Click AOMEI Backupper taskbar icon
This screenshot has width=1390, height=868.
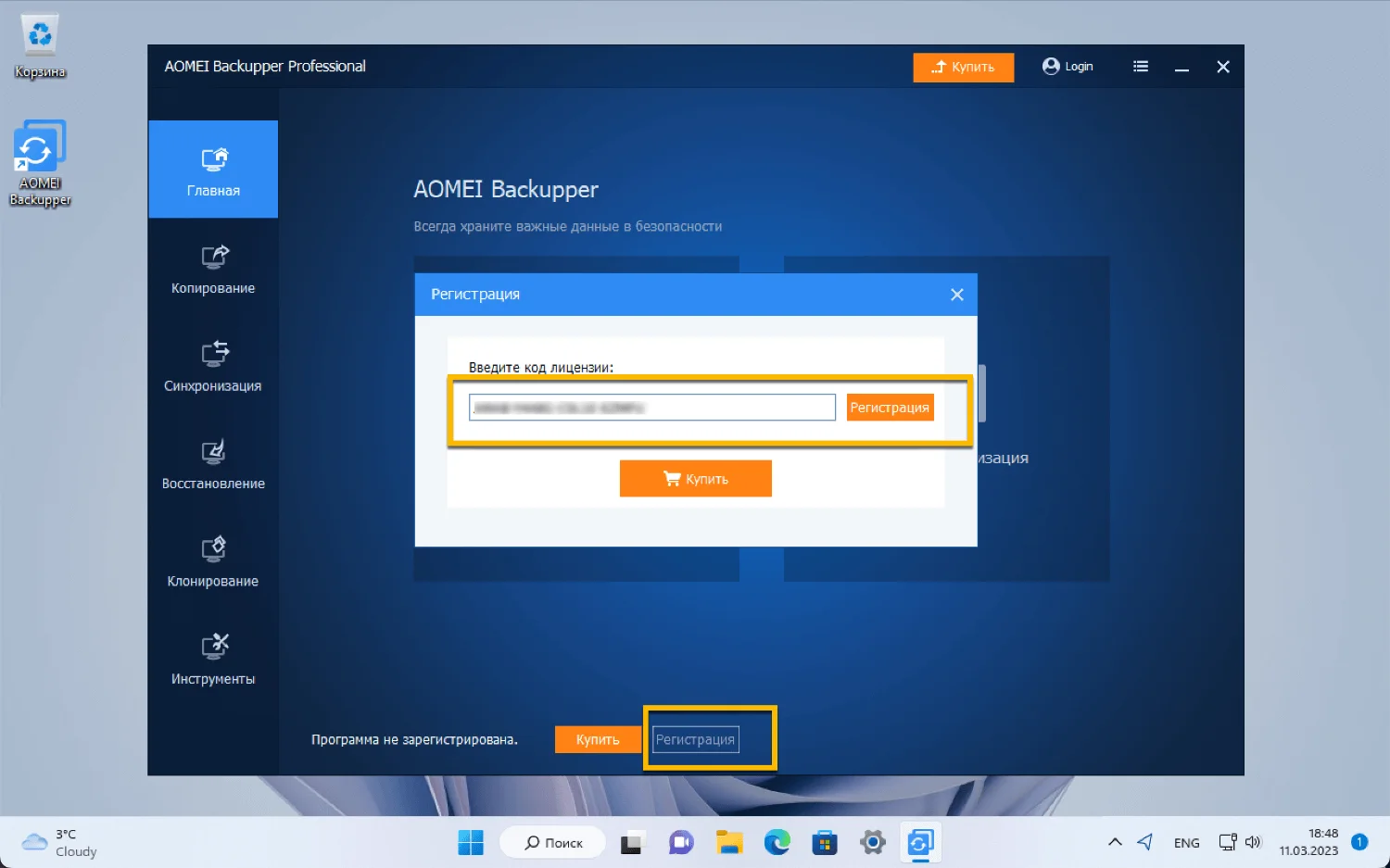(920, 843)
